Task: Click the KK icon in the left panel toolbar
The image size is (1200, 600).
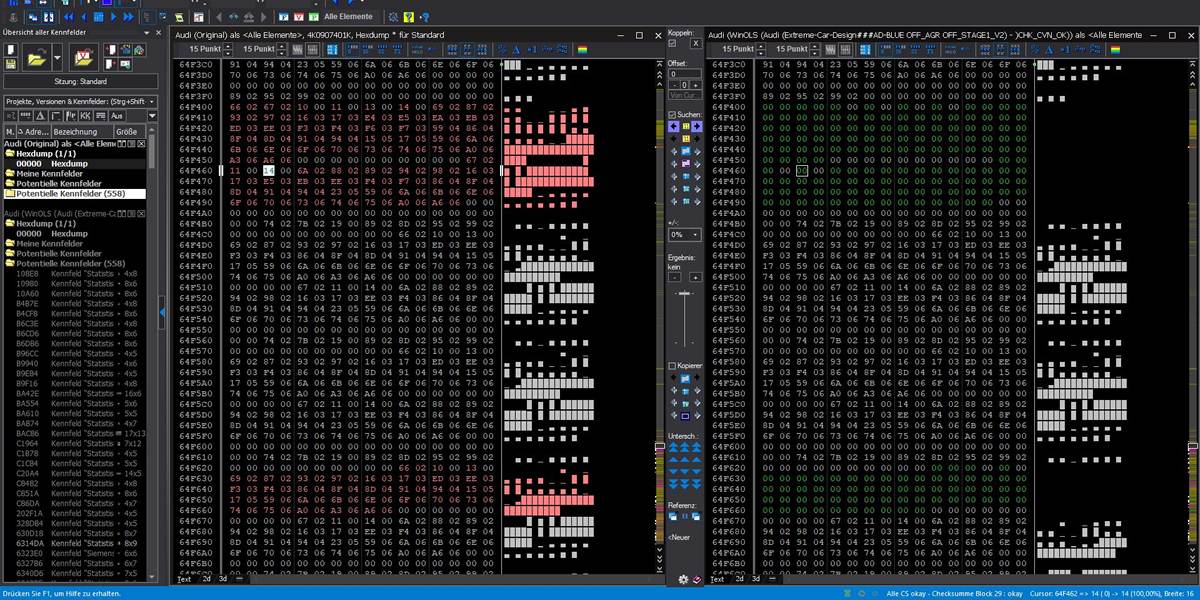Action: [x=85, y=116]
